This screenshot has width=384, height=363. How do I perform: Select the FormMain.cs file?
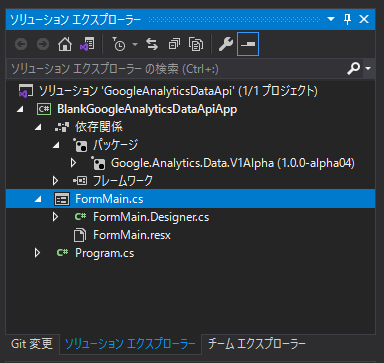point(109,199)
